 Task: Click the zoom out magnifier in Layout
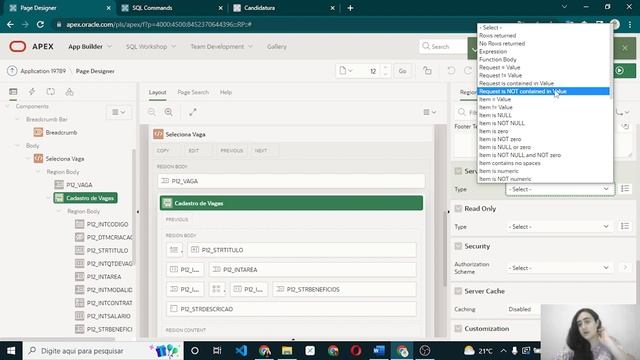(152, 112)
